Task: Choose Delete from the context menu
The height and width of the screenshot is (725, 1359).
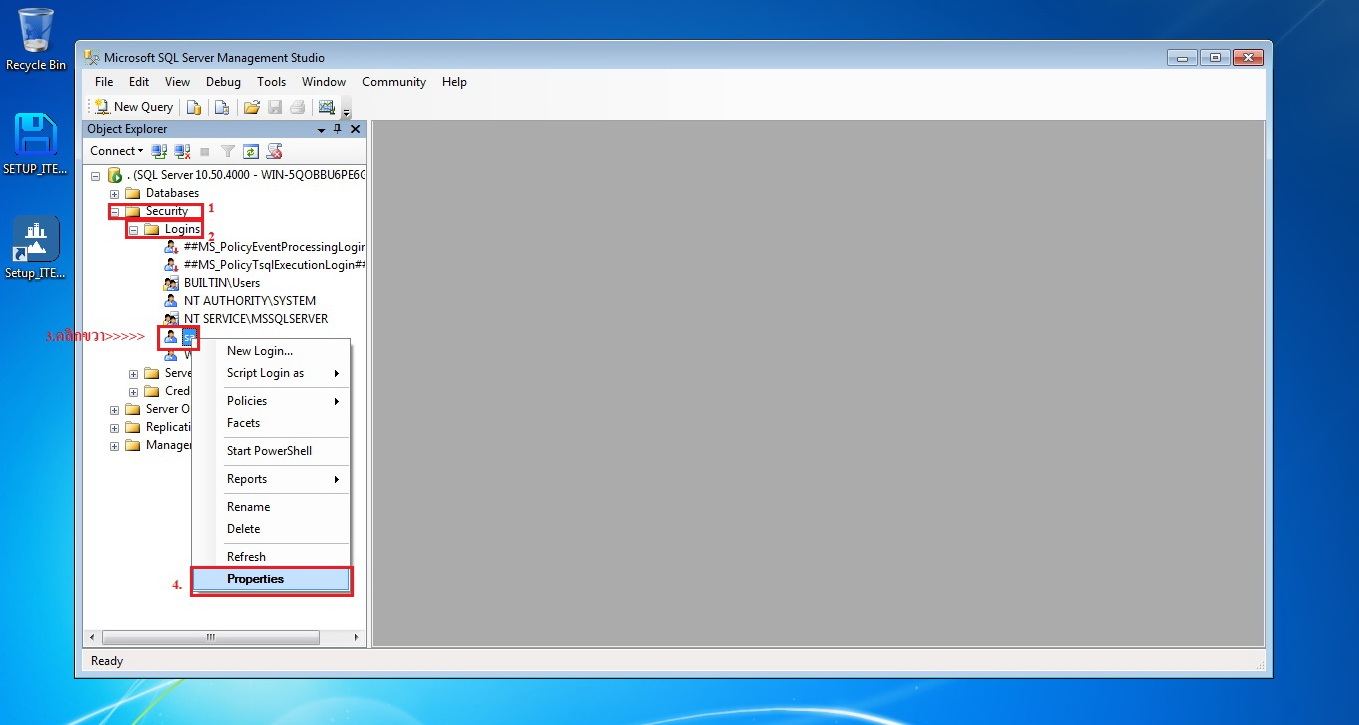Action: click(x=271, y=529)
